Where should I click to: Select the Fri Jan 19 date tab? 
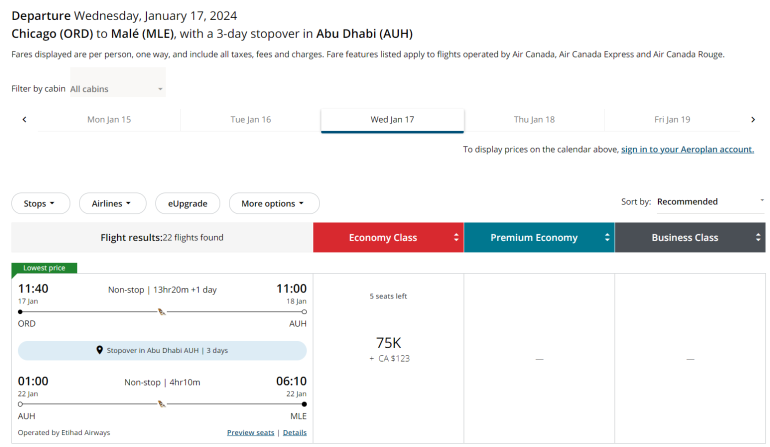672,119
